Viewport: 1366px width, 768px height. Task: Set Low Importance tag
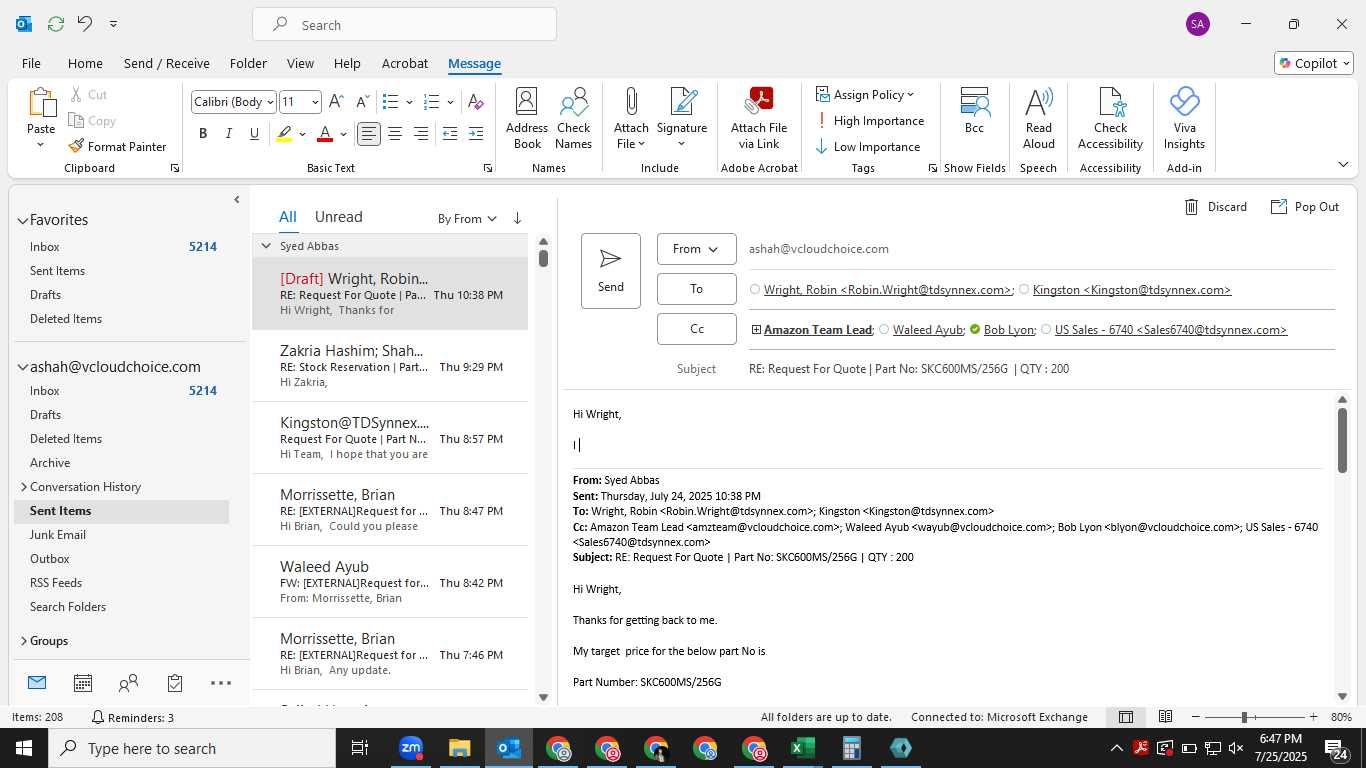868,146
